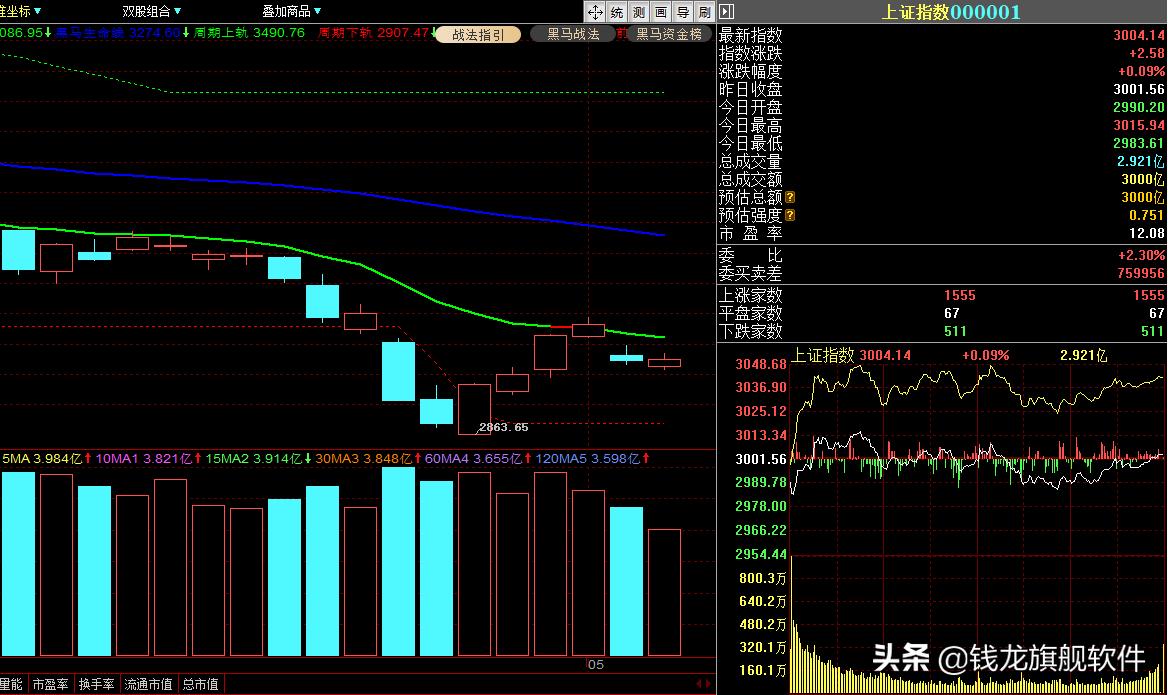Click the last hollow red candlestick
This screenshot has height=695, width=1168.
(664, 362)
